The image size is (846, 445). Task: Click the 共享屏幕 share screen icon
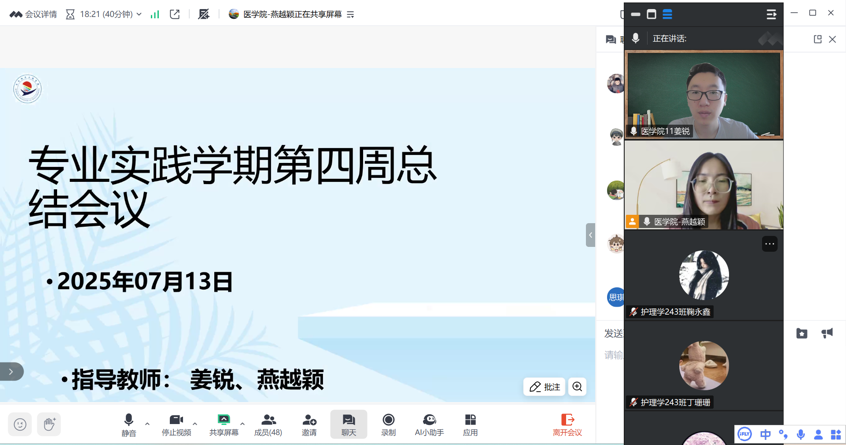pos(223,424)
